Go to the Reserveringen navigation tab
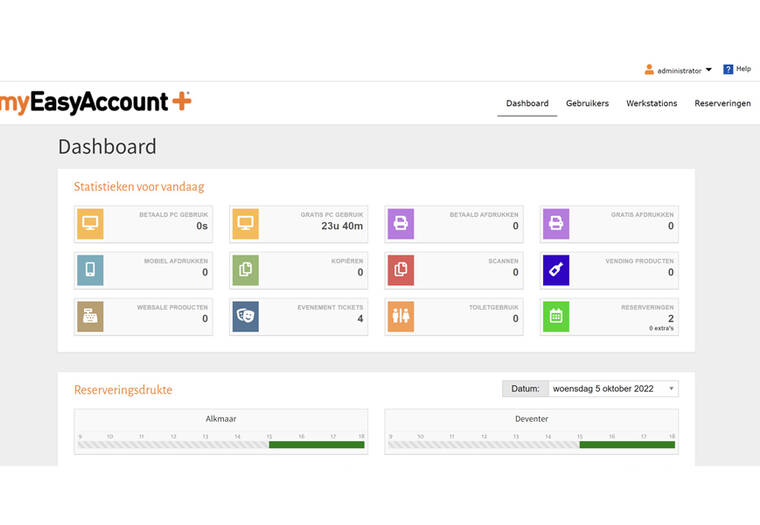 coord(722,103)
